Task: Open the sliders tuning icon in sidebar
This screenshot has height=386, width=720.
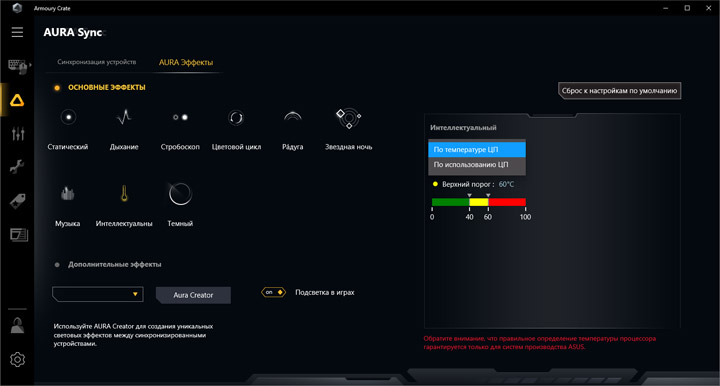Action: click(18, 134)
